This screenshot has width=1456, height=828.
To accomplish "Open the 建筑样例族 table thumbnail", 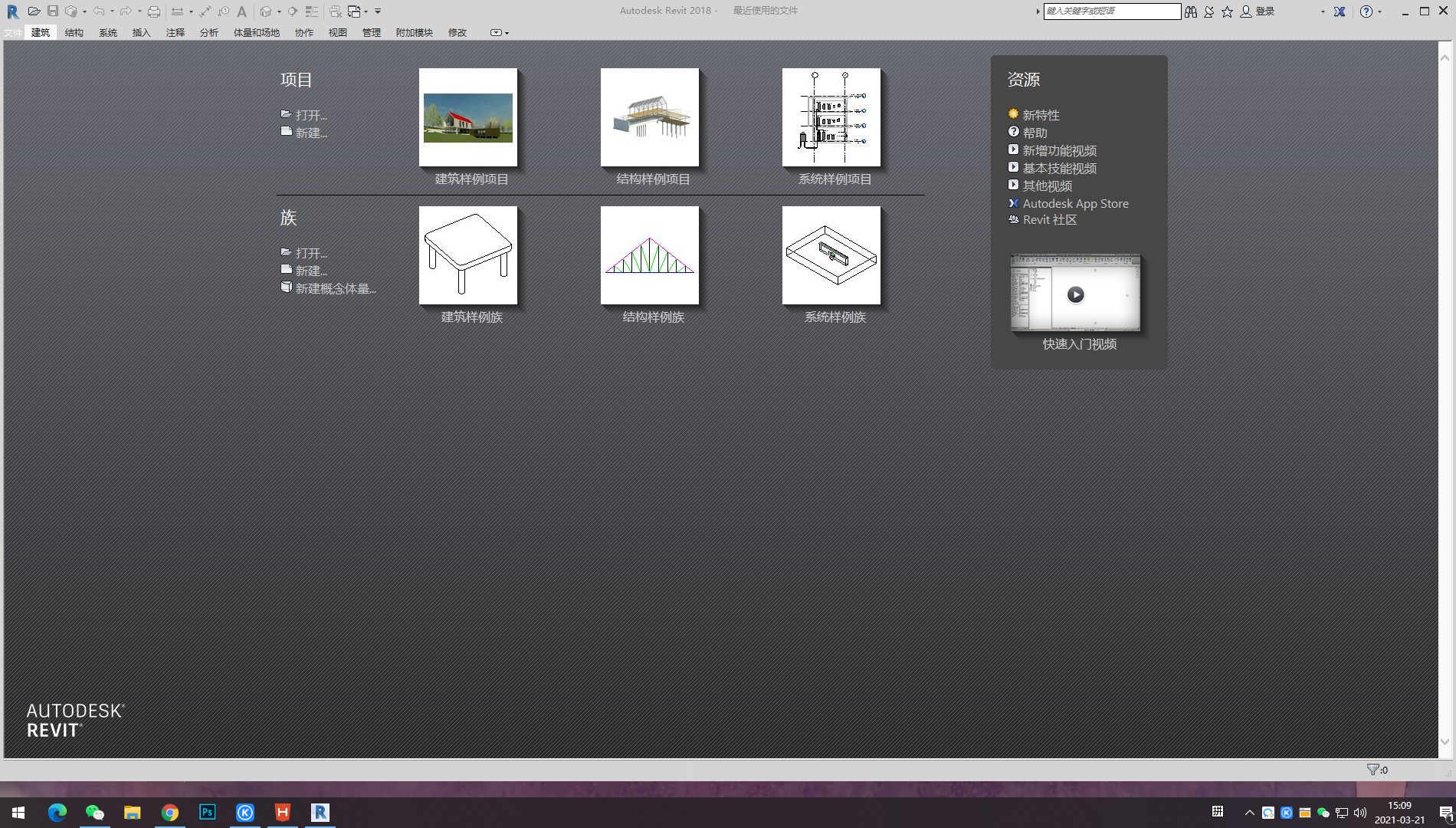I will click(x=468, y=255).
